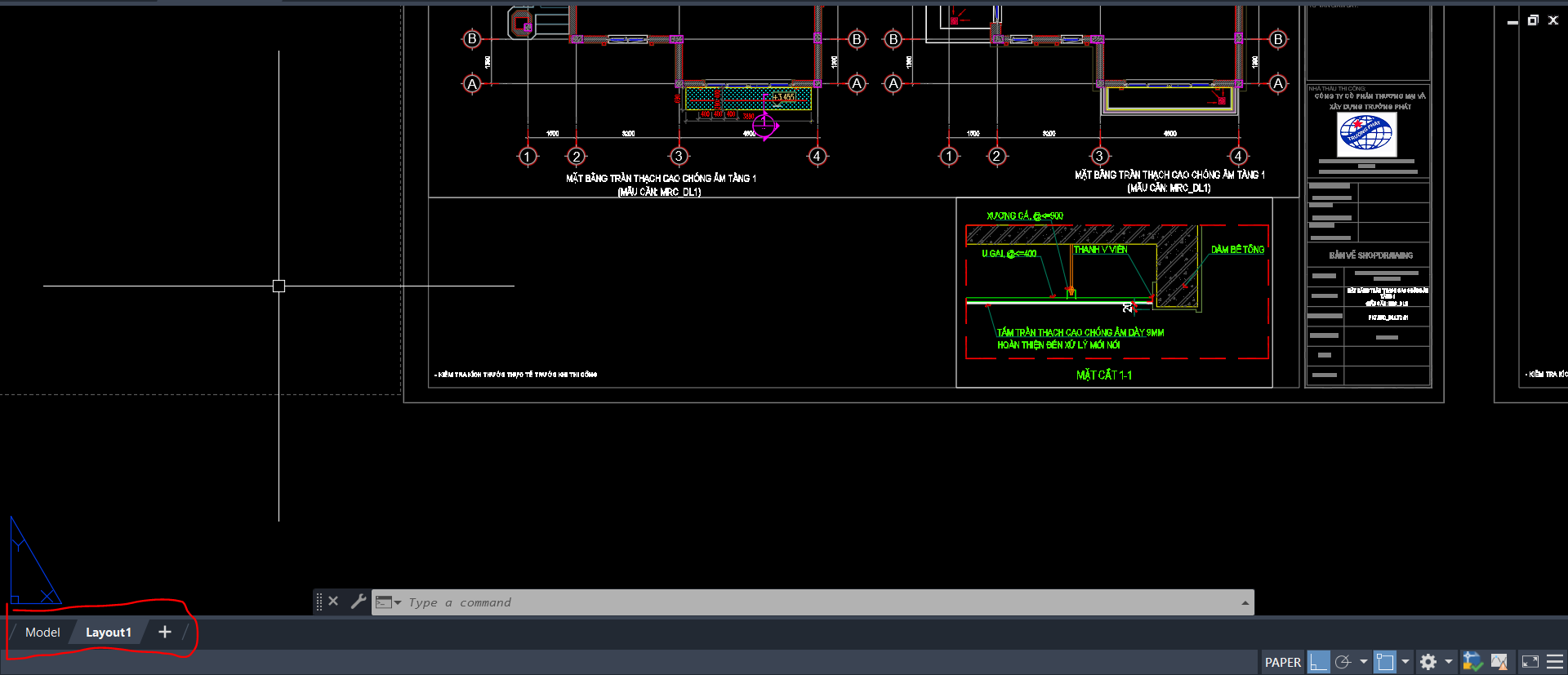Open recent commands list icon

[x=387, y=602]
